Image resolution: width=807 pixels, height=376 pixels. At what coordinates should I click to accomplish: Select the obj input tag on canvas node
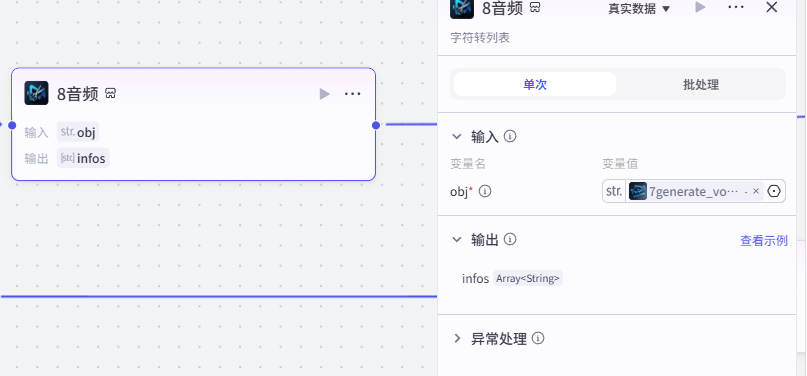pos(78,132)
